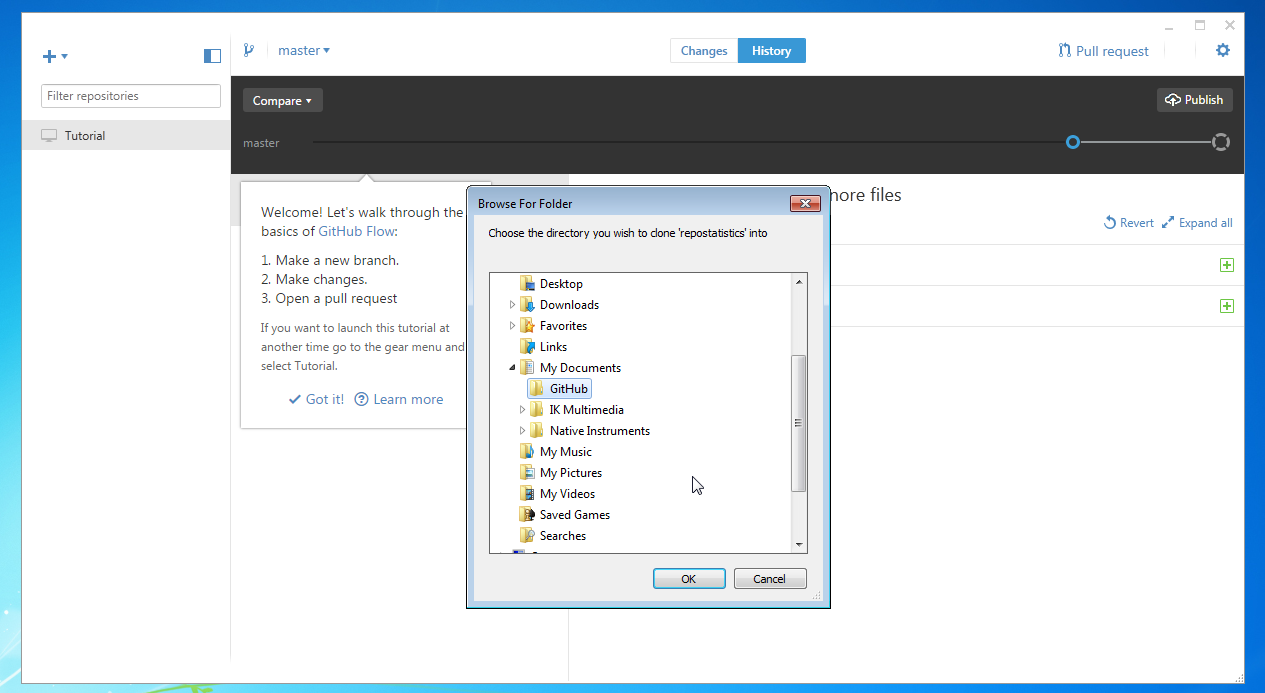Select the GitHub folder in tree
The image size is (1265, 693).
click(x=568, y=389)
